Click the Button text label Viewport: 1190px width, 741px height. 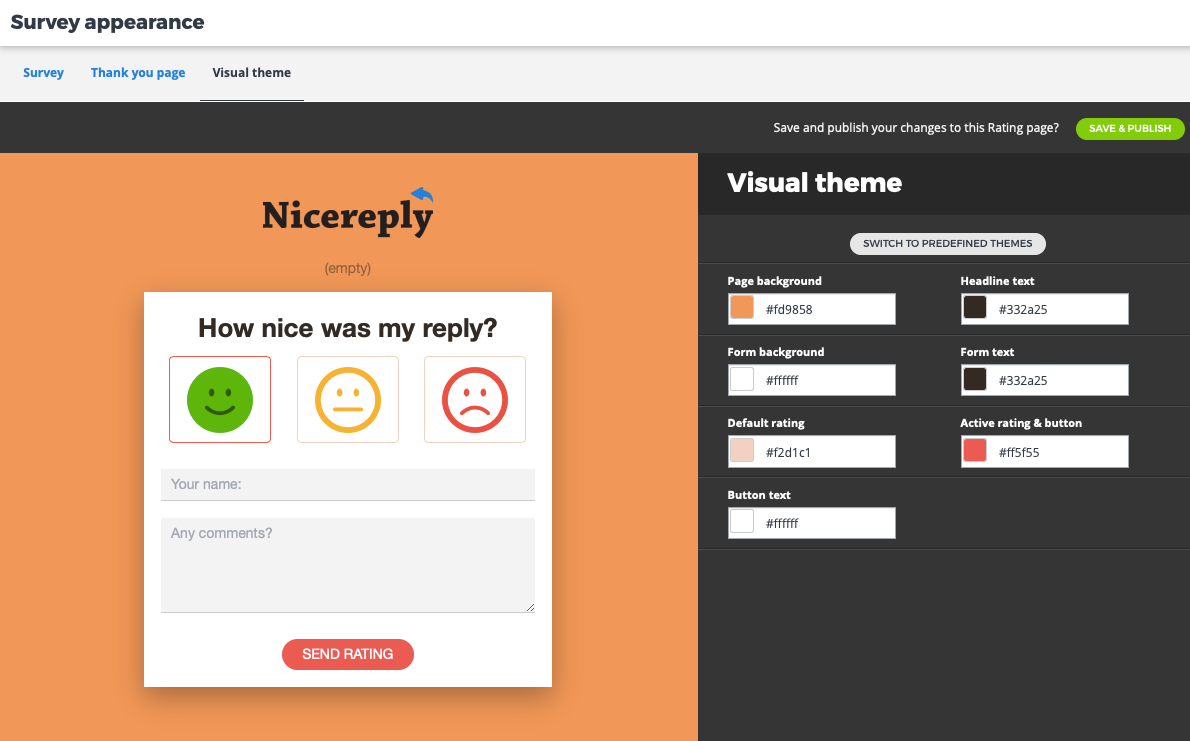[x=759, y=495]
